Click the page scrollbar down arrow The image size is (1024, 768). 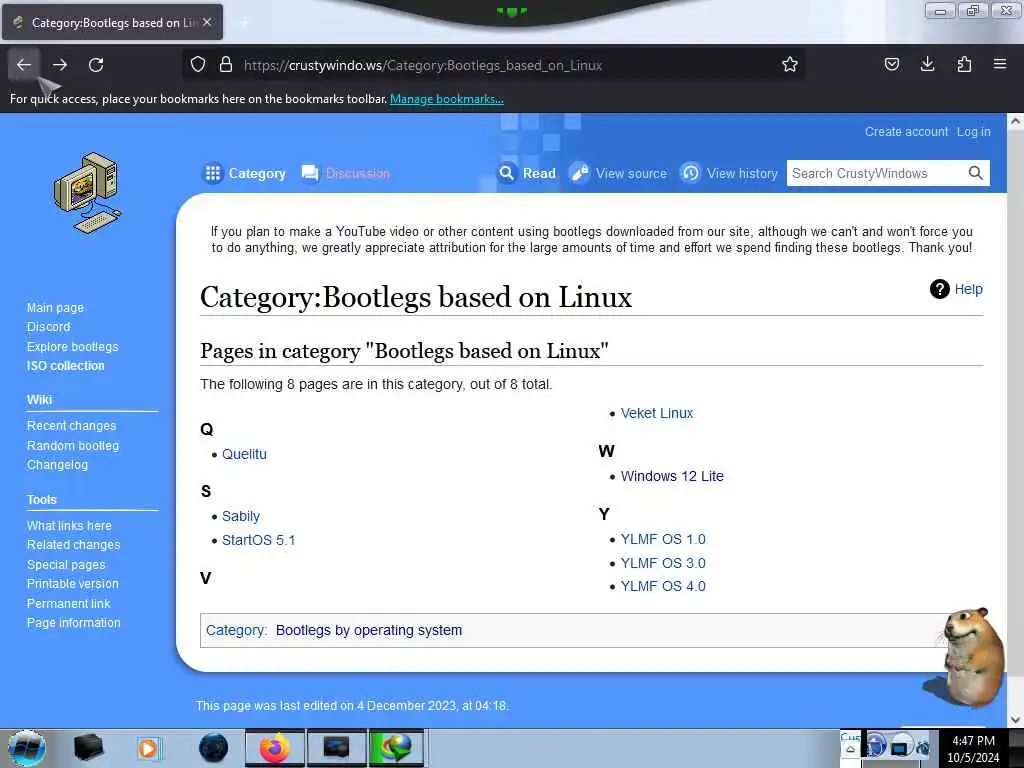pos(1015,720)
